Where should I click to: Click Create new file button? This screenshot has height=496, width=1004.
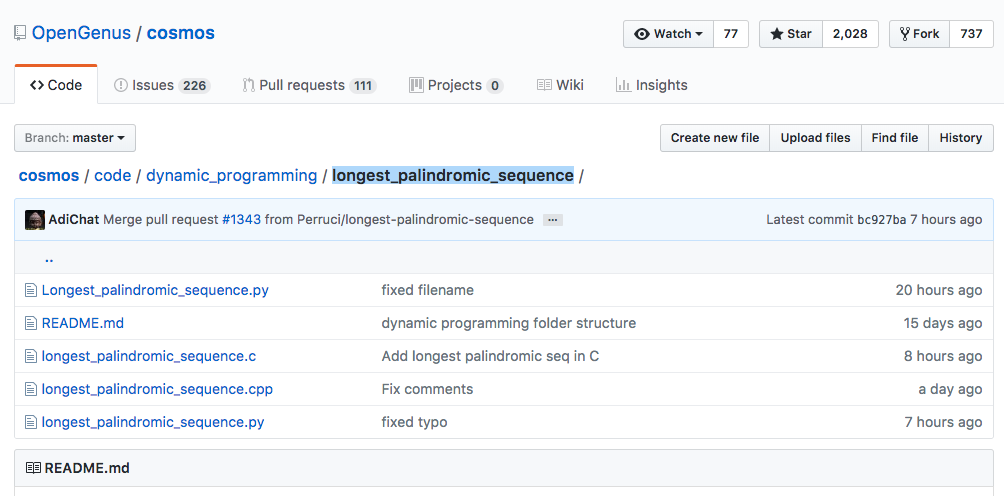tap(715, 138)
